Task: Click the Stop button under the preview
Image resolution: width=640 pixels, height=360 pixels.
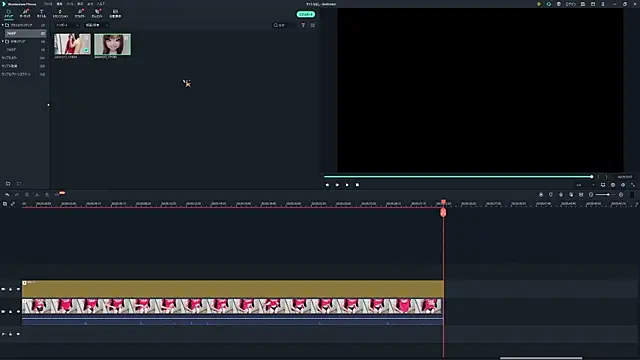Action: 358,185
